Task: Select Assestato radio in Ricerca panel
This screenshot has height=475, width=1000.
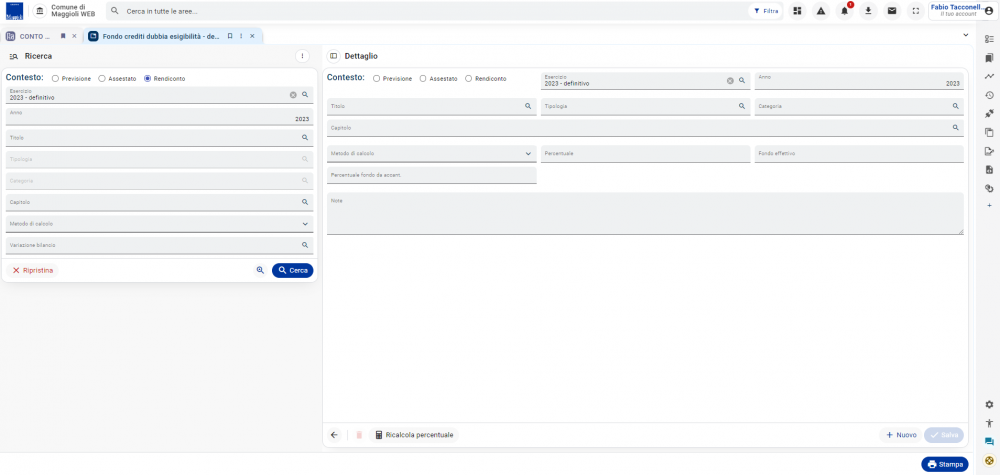Action: pos(101,78)
